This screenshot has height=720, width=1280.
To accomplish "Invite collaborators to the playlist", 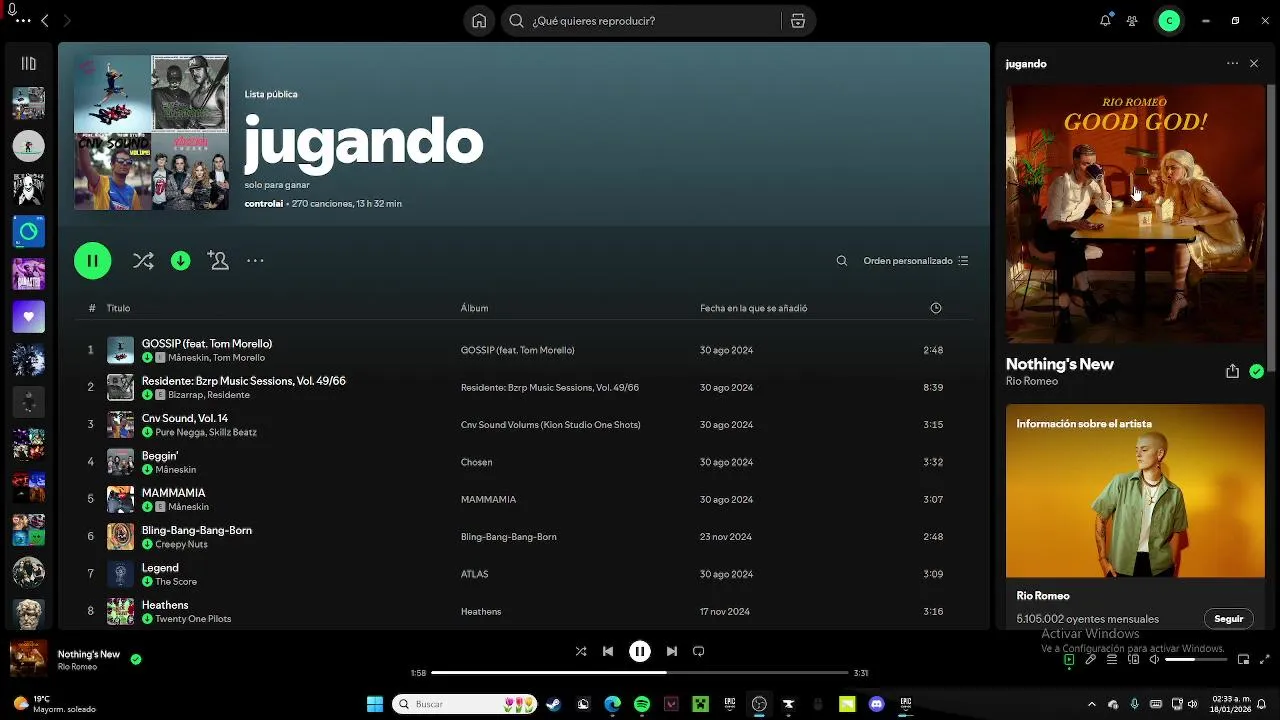I will tap(218, 261).
